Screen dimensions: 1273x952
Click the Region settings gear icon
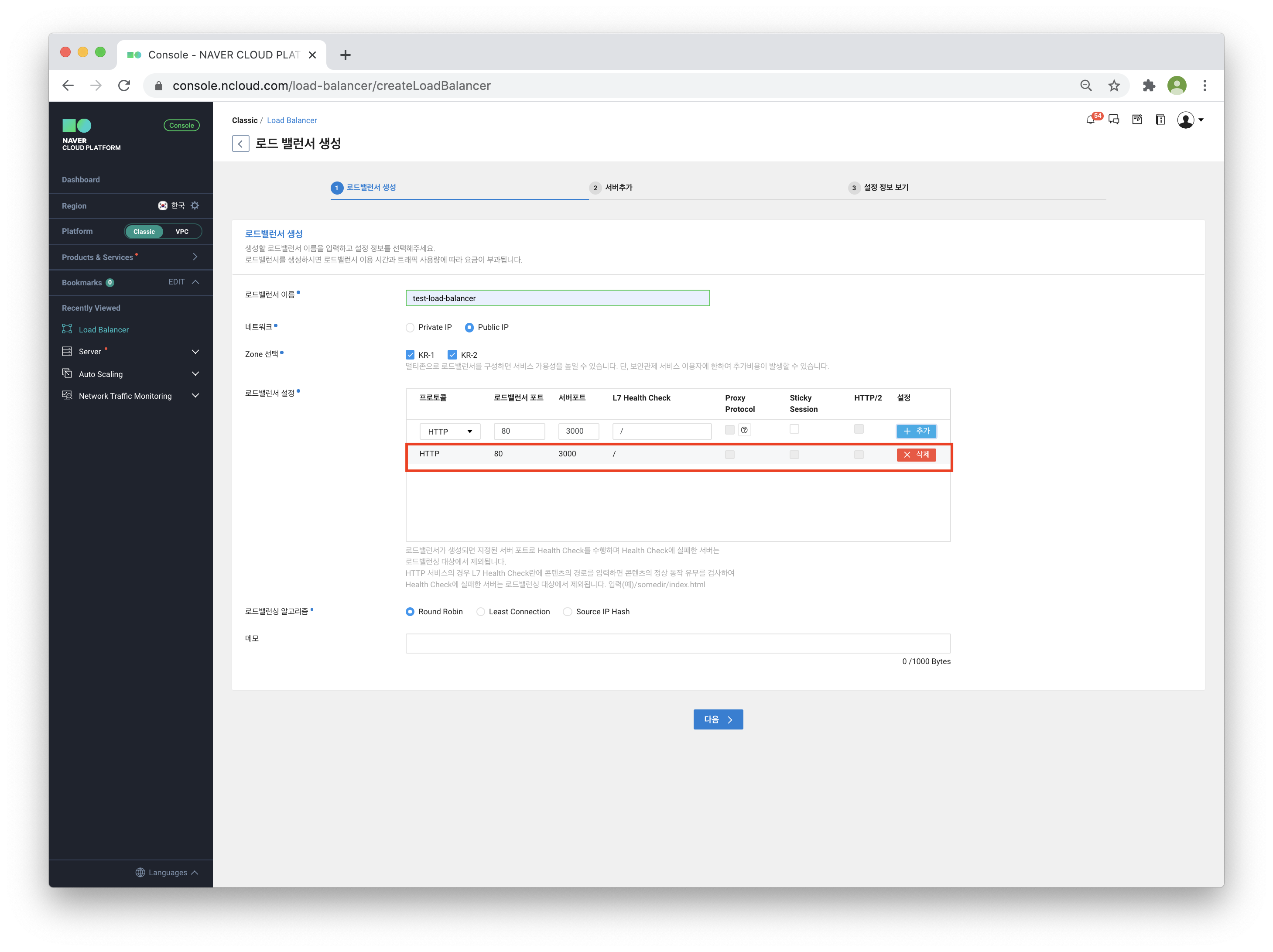(x=195, y=205)
